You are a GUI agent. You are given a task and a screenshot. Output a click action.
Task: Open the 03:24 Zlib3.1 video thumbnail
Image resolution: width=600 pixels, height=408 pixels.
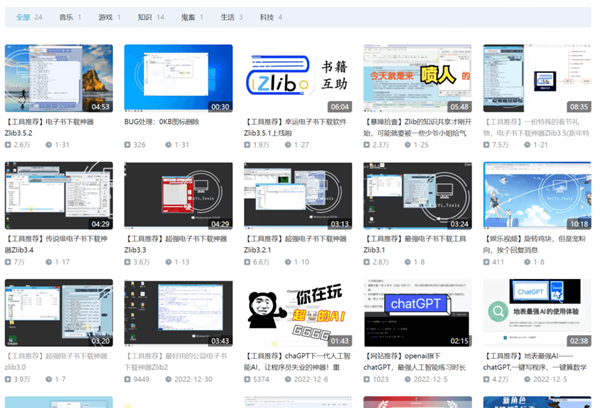[x=417, y=196]
